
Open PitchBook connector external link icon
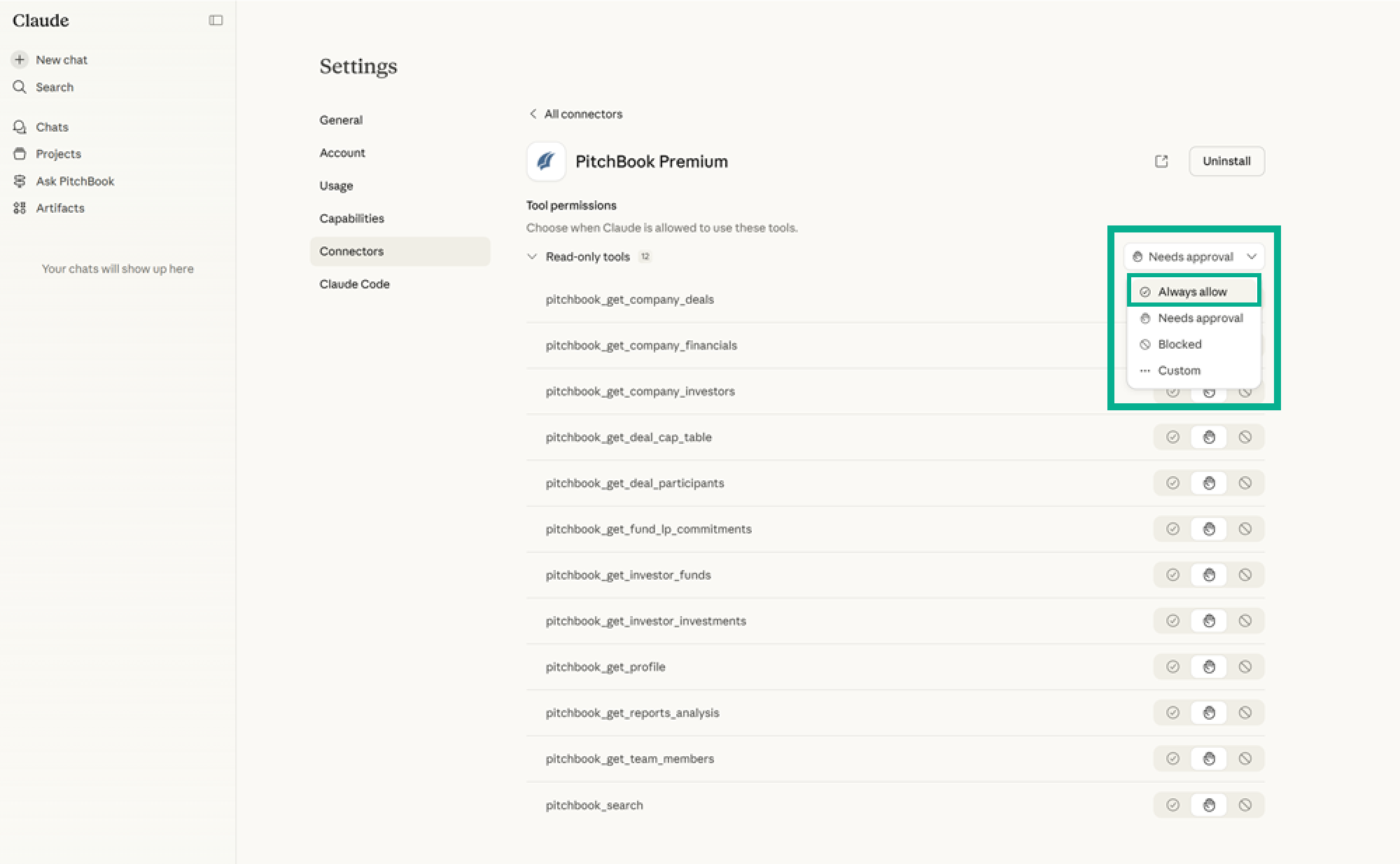click(x=1161, y=161)
